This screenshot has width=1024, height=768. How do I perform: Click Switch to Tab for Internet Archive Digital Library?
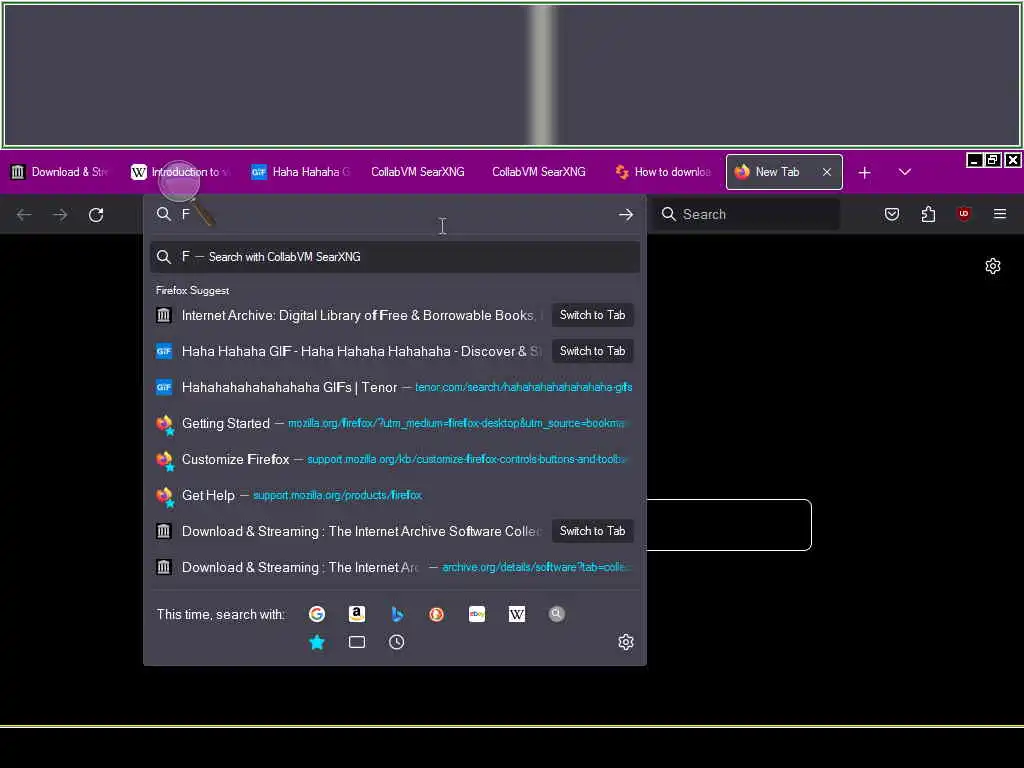(x=592, y=315)
